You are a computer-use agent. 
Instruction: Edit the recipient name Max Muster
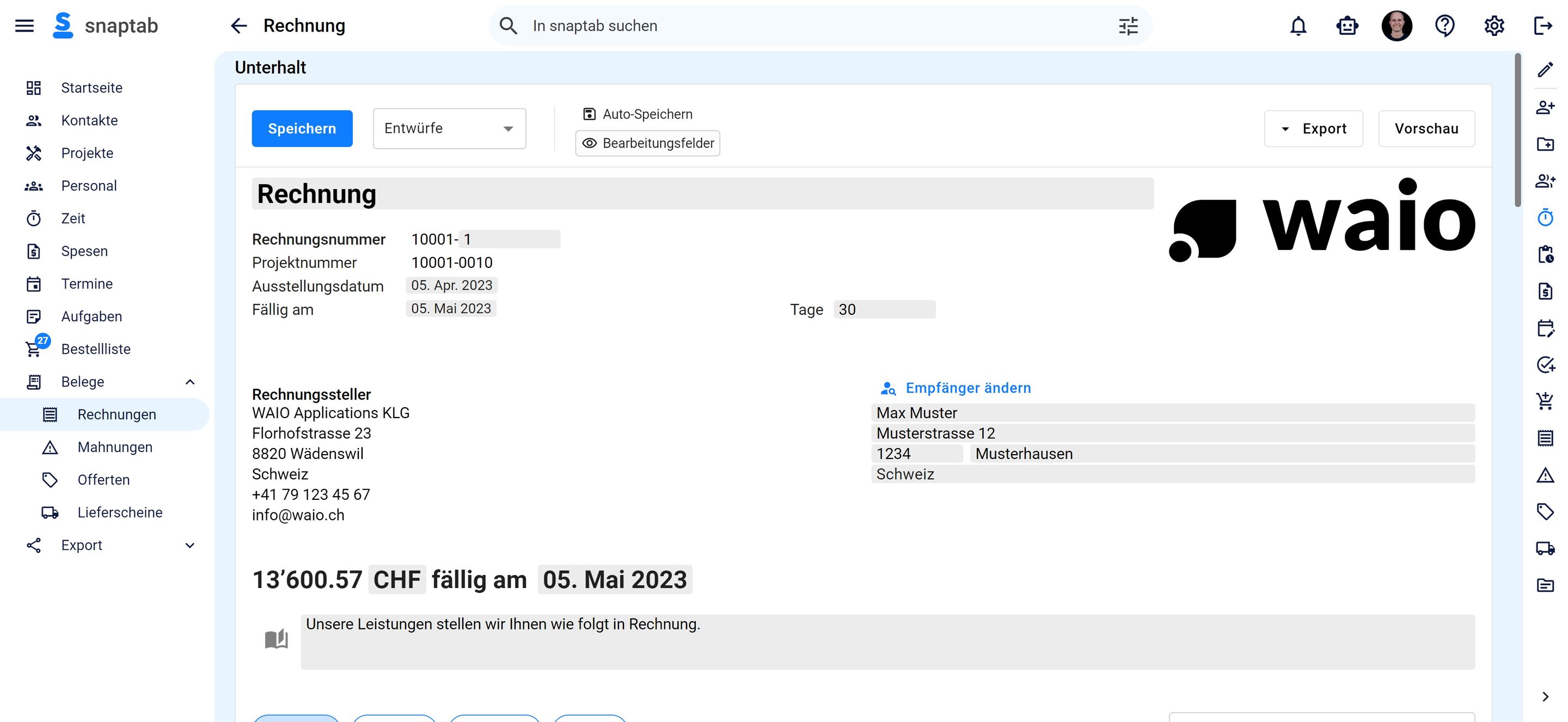click(1173, 413)
